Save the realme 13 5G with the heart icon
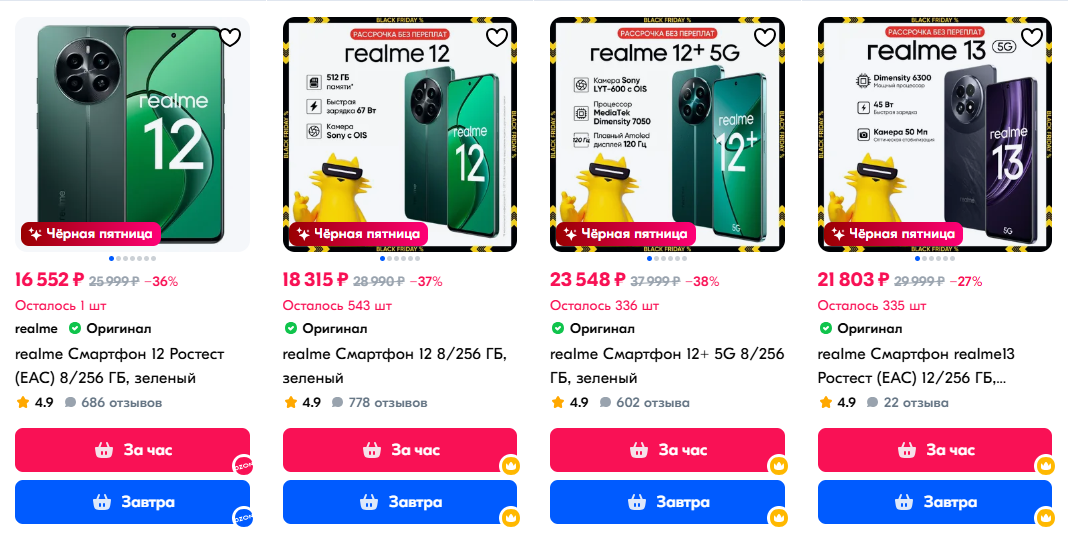Viewport: 1069px width, 537px height. click(1032, 37)
